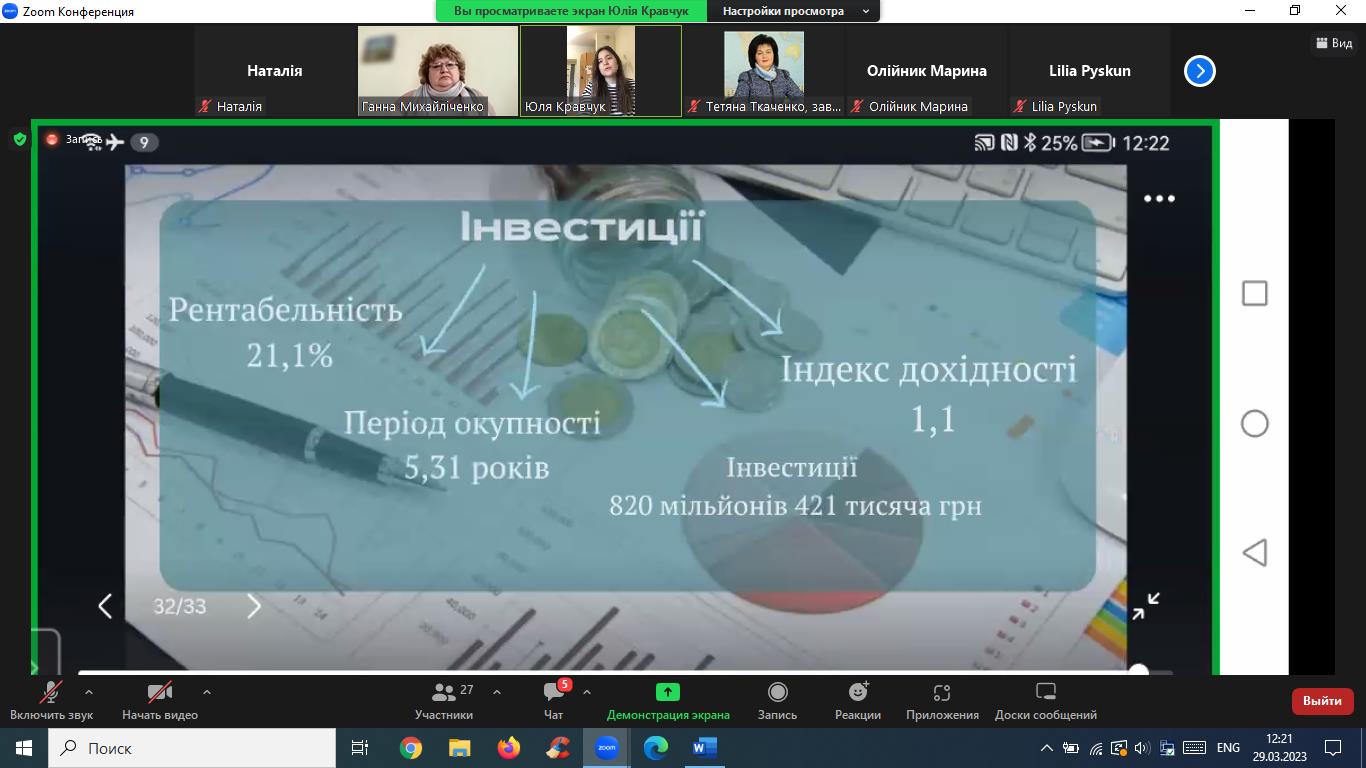Unmute microphone with Включить звук
This screenshot has width=1366, height=768.
pos(50,693)
